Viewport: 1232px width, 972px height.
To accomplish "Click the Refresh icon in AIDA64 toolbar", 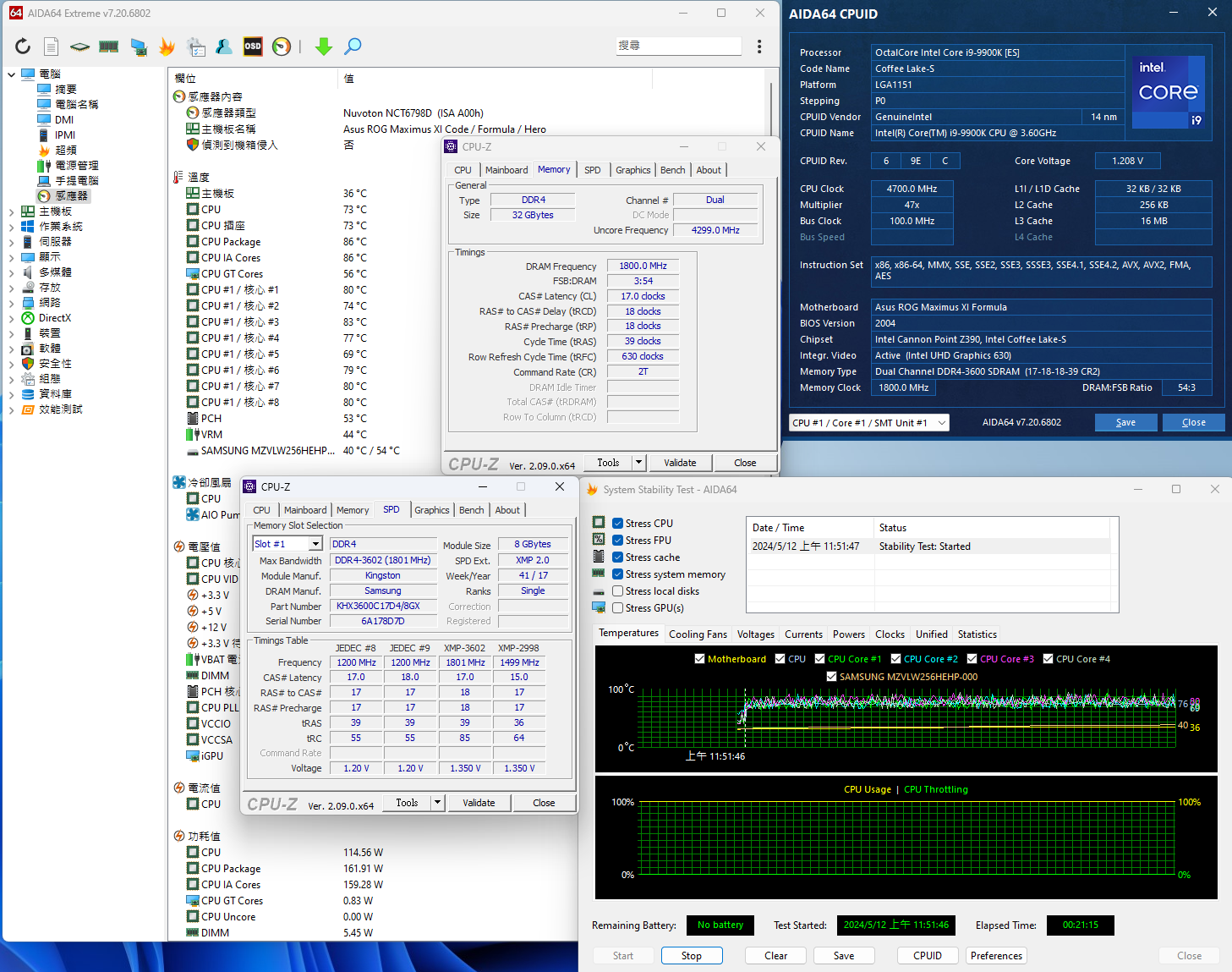I will (x=23, y=47).
